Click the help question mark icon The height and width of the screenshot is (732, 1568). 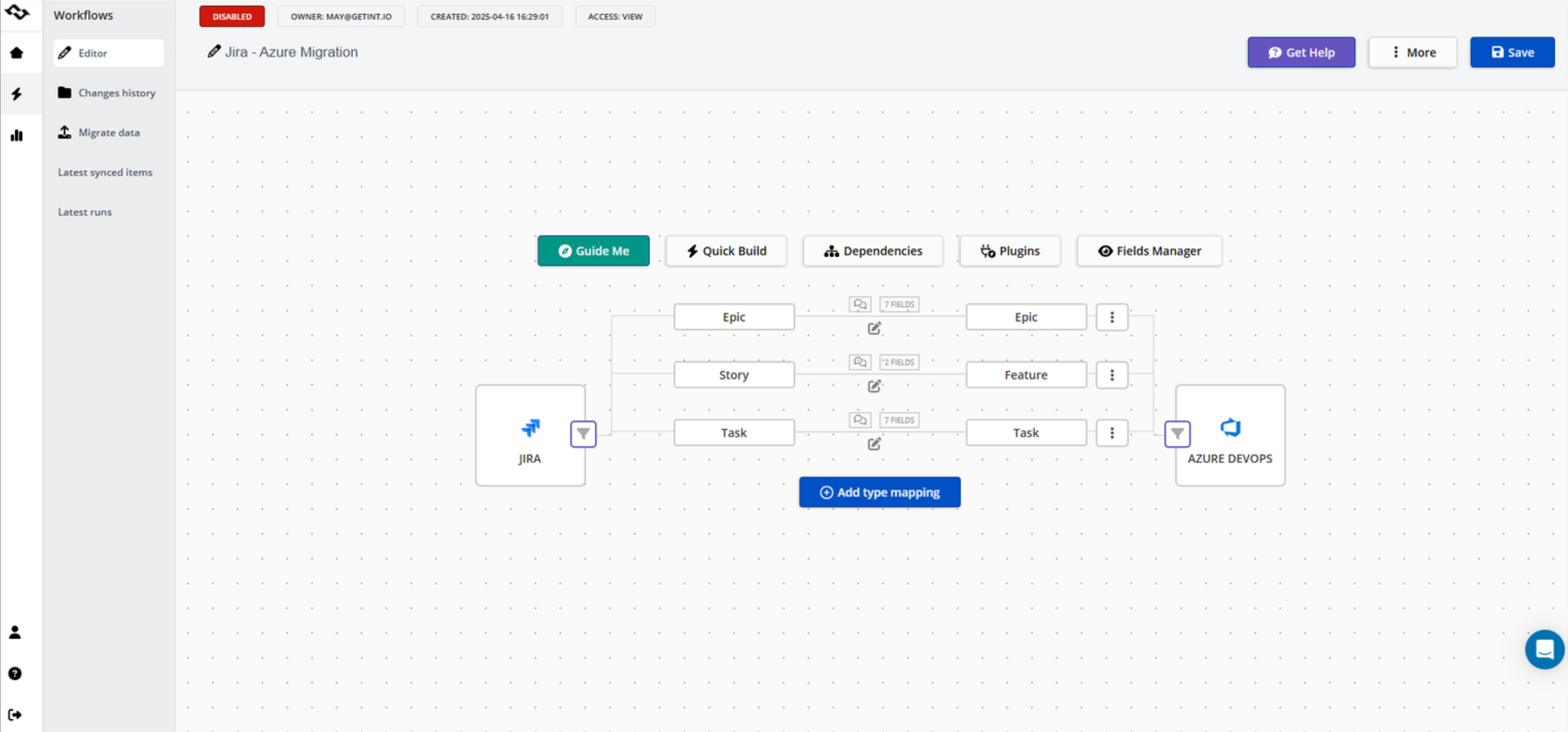(x=15, y=673)
